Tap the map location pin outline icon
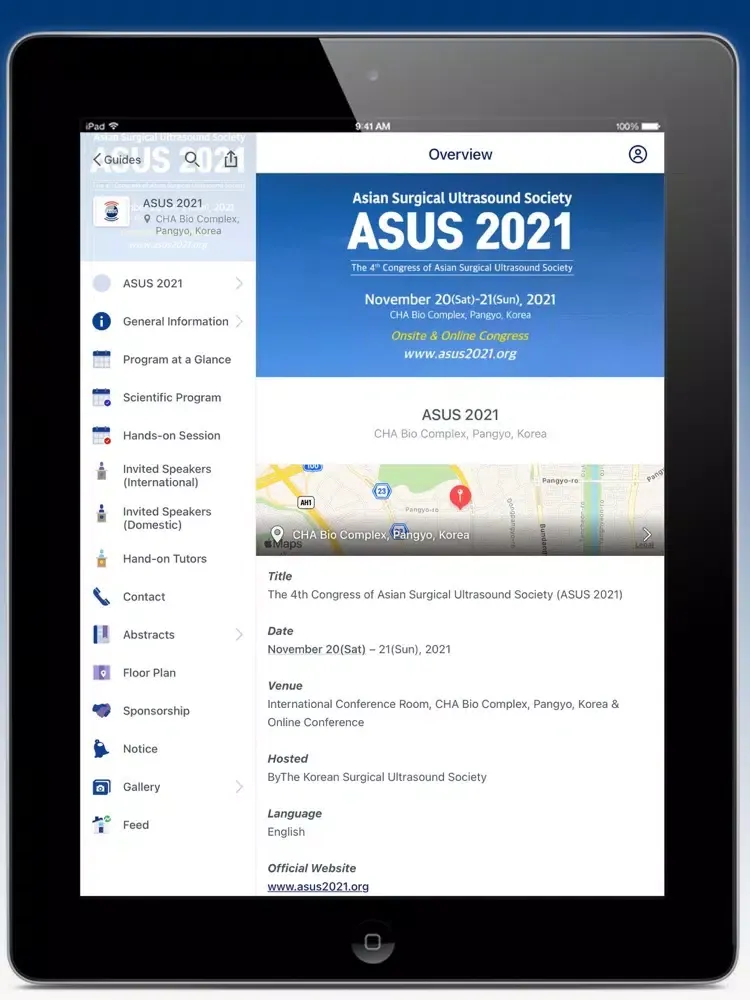 (277, 534)
